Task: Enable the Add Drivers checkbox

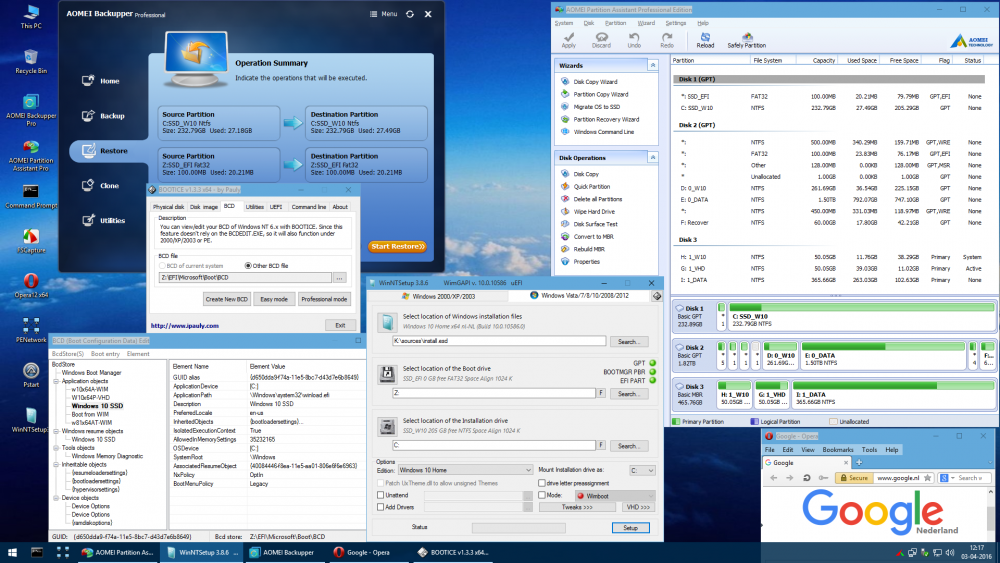Action: pyautogui.click(x=381, y=507)
